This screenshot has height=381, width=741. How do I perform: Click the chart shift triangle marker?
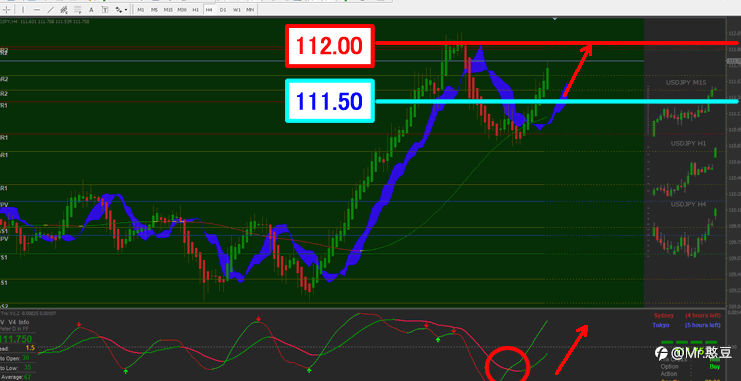pos(555,19)
